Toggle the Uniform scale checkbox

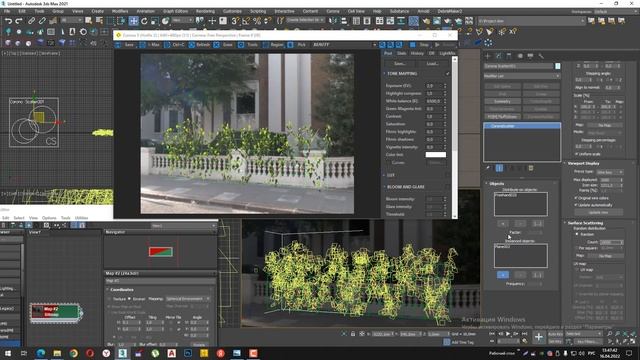point(577,154)
